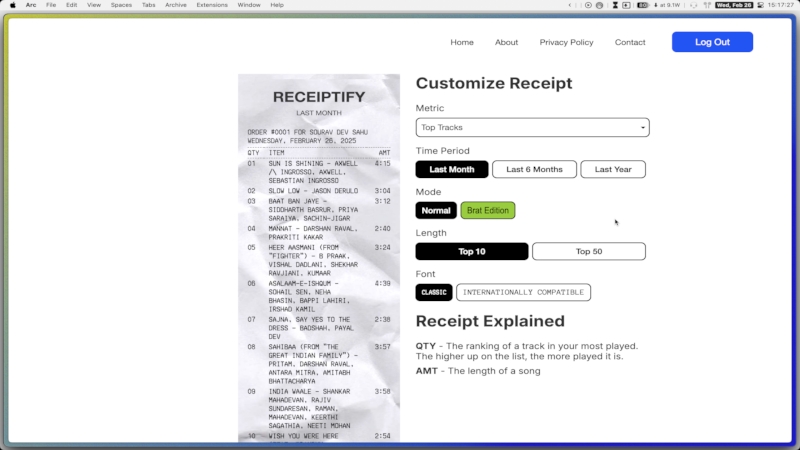Open the Archive menu
Viewport: 800px width, 450px height.
[x=176, y=5]
